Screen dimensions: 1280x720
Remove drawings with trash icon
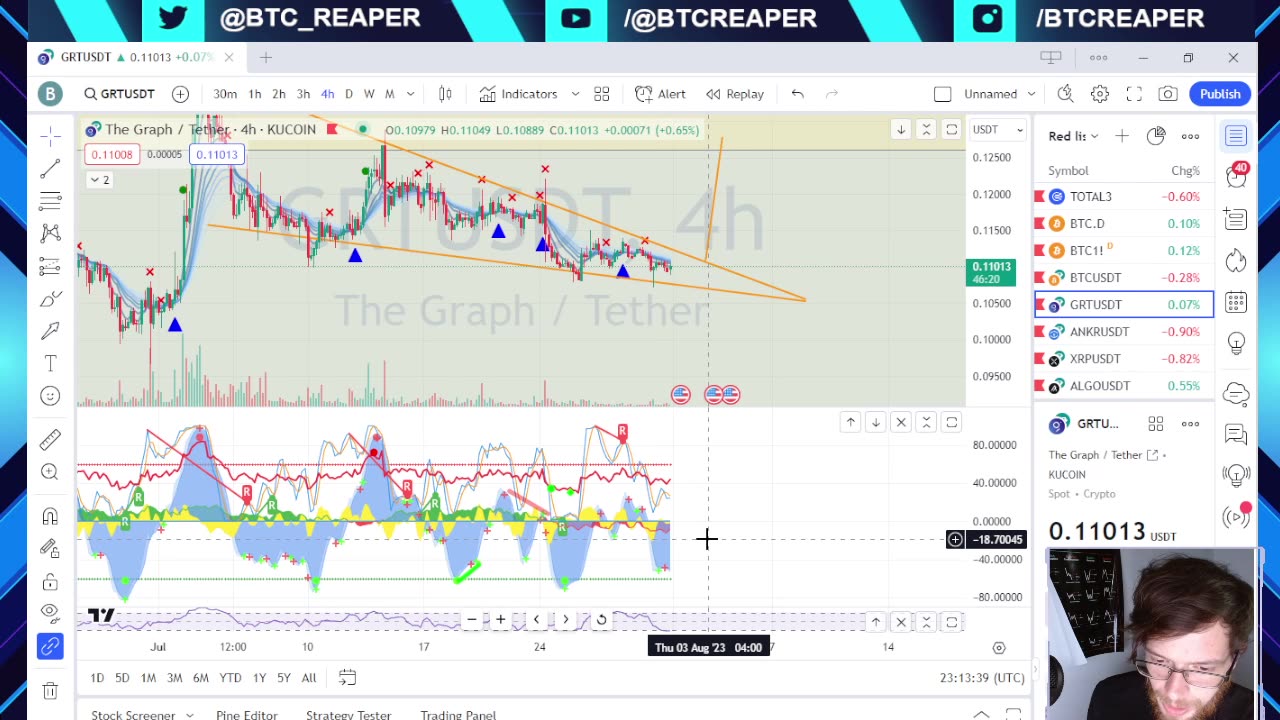click(x=50, y=690)
